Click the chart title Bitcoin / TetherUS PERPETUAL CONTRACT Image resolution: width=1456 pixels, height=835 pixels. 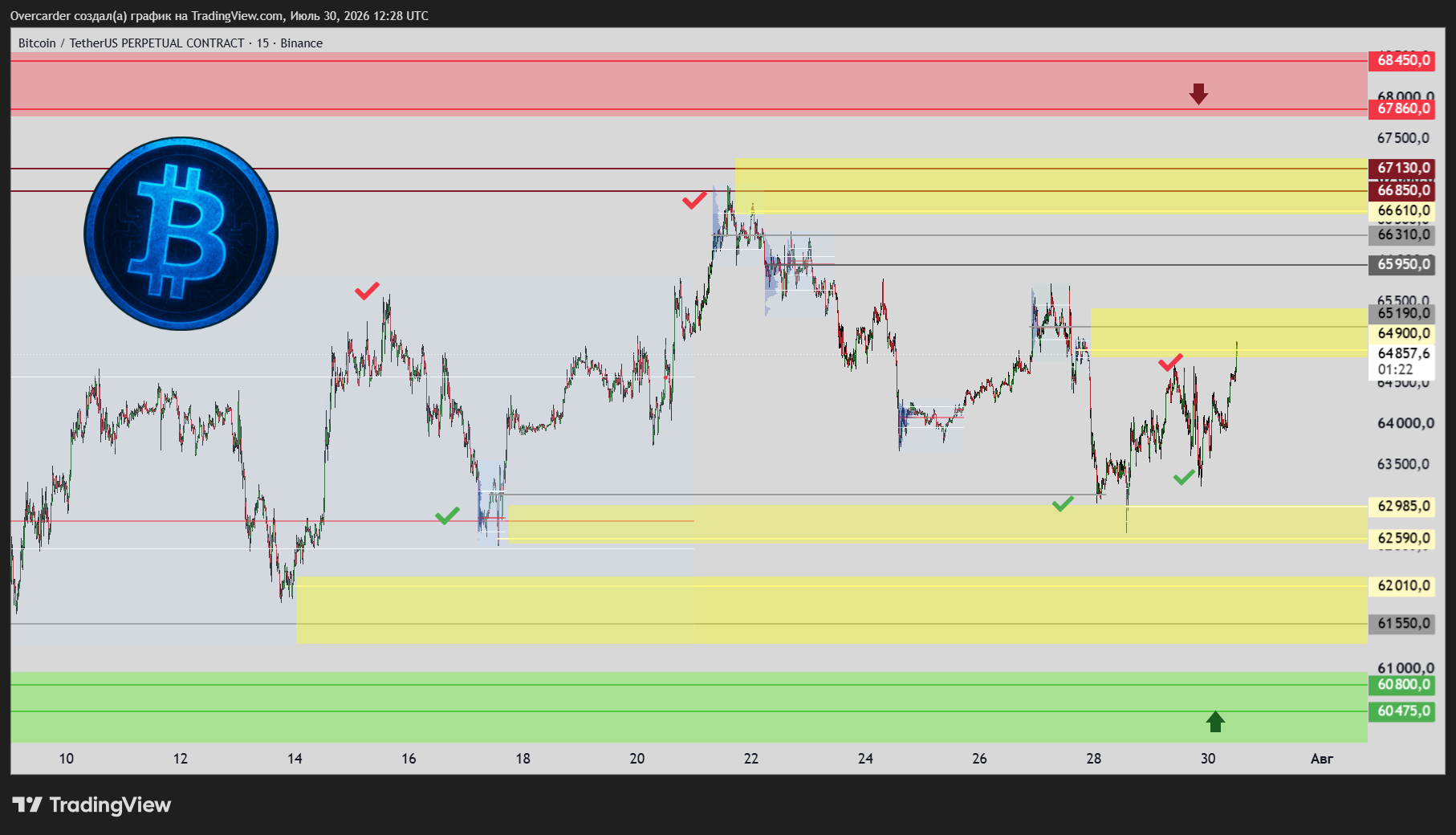(x=132, y=43)
